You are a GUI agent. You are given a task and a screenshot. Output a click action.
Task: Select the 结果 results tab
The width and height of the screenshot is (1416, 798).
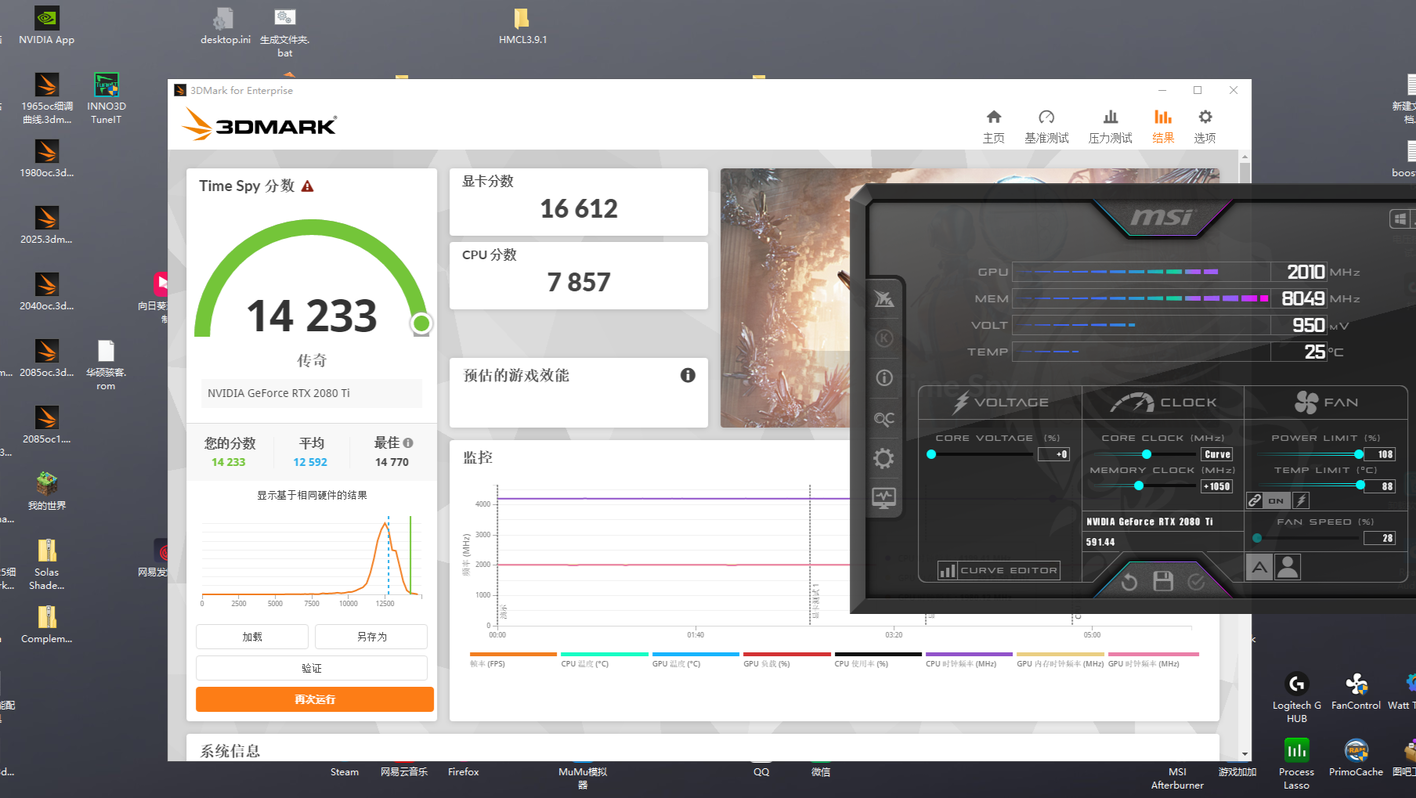point(1162,126)
